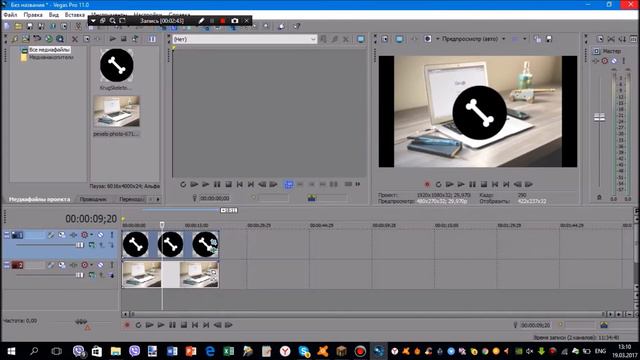Open Excel from the taskbar
640x360 pixels.
[x=229, y=351]
